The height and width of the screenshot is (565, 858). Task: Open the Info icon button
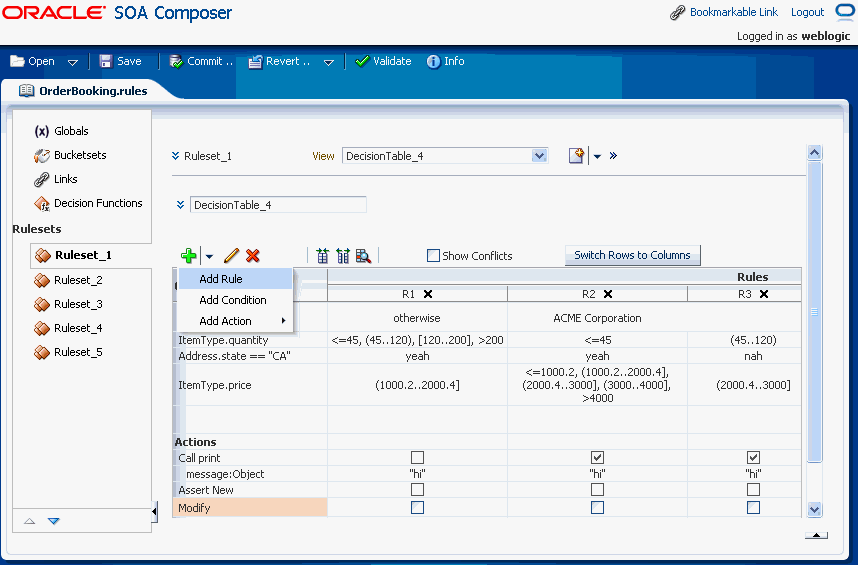pos(445,61)
